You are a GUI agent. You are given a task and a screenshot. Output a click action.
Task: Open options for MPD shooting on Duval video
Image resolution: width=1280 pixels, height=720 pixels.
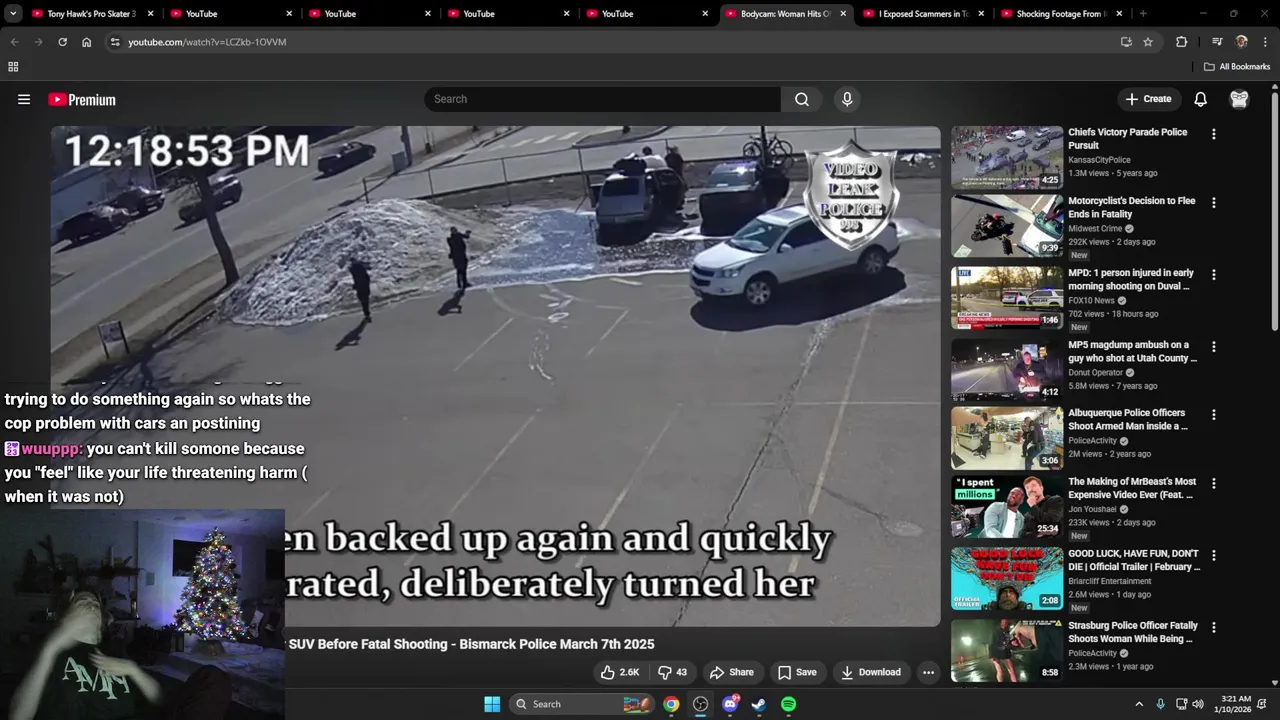tap(1213, 274)
